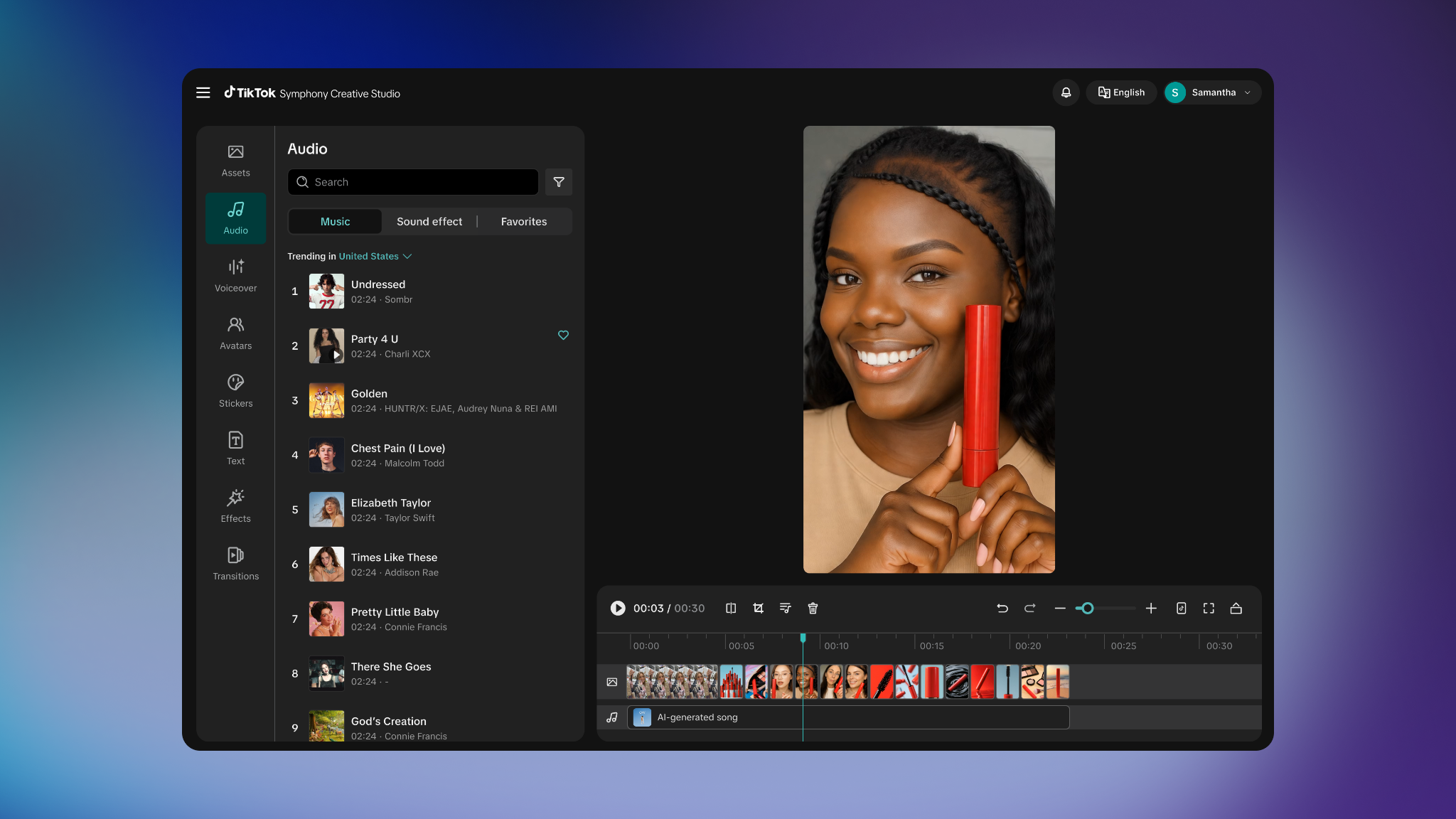Toggle favorite heart on Party 4 U
Image resolution: width=1456 pixels, height=819 pixels.
[563, 335]
